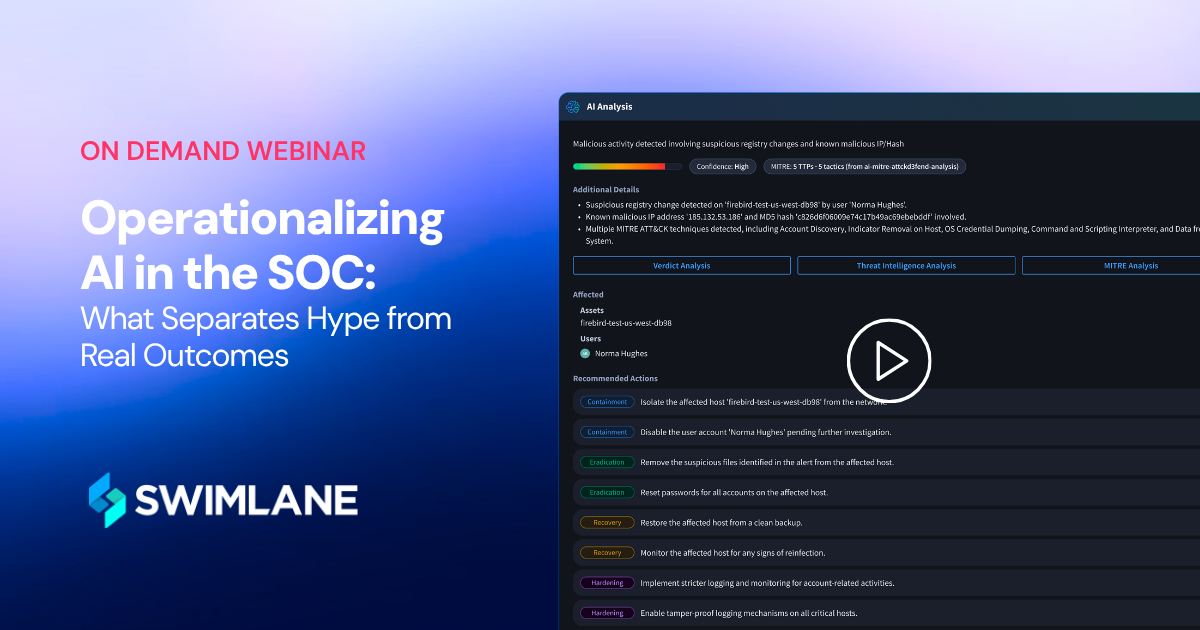The width and height of the screenshot is (1200, 630).
Task: Click Containment tag on Isolate host action
Action: tap(607, 402)
